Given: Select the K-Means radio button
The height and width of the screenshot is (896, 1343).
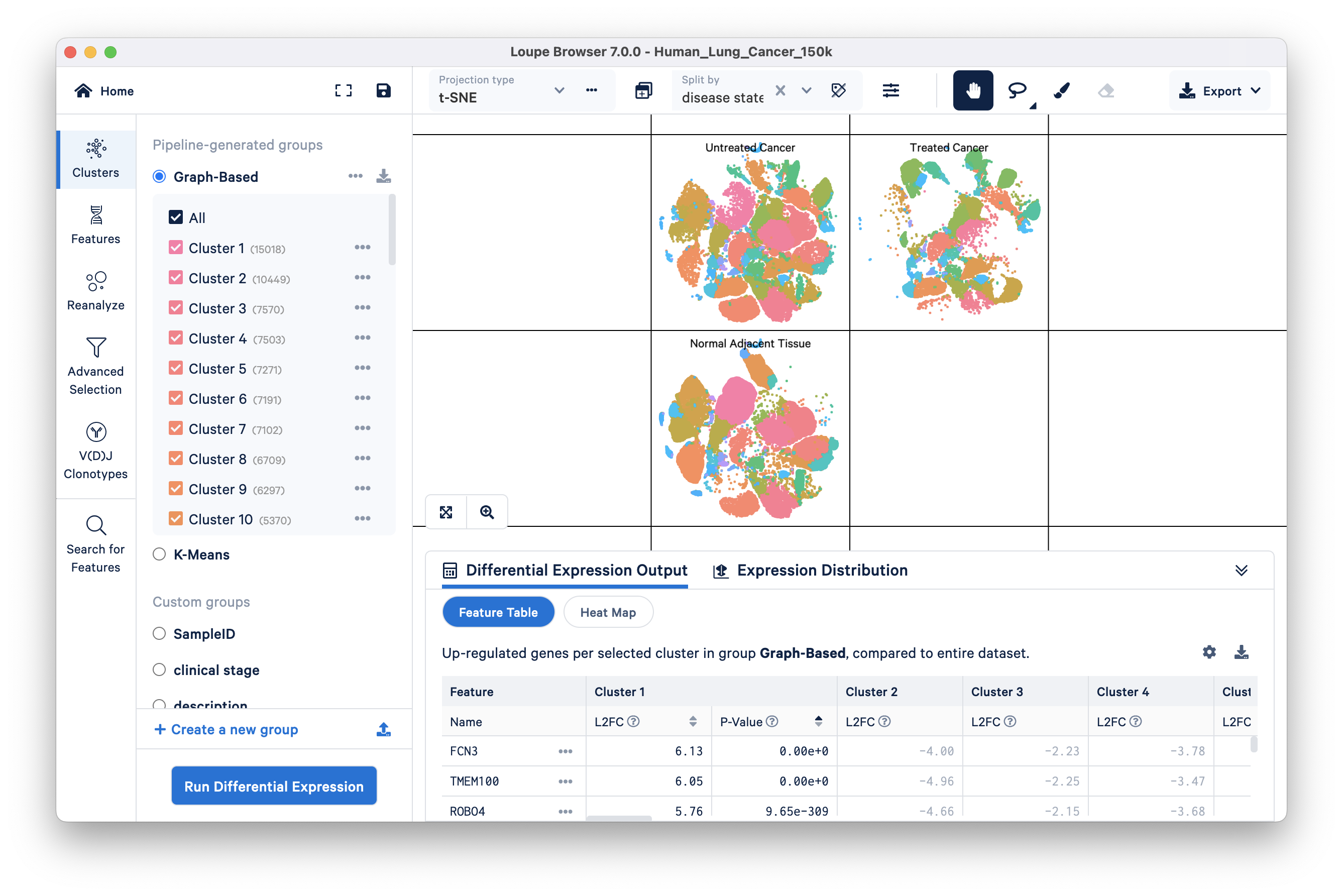Looking at the screenshot, I should [x=159, y=554].
